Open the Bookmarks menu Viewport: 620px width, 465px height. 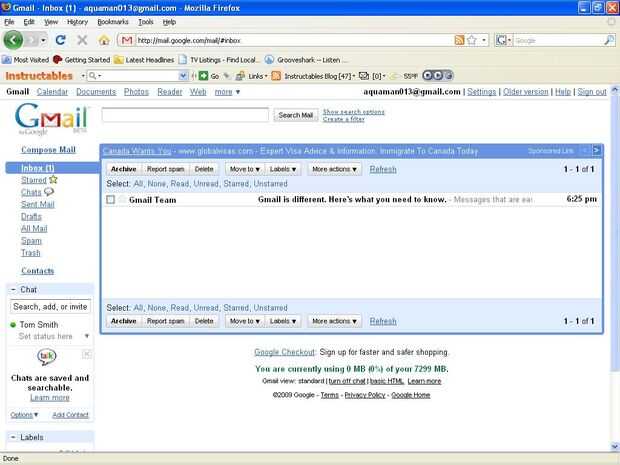pos(113,22)
